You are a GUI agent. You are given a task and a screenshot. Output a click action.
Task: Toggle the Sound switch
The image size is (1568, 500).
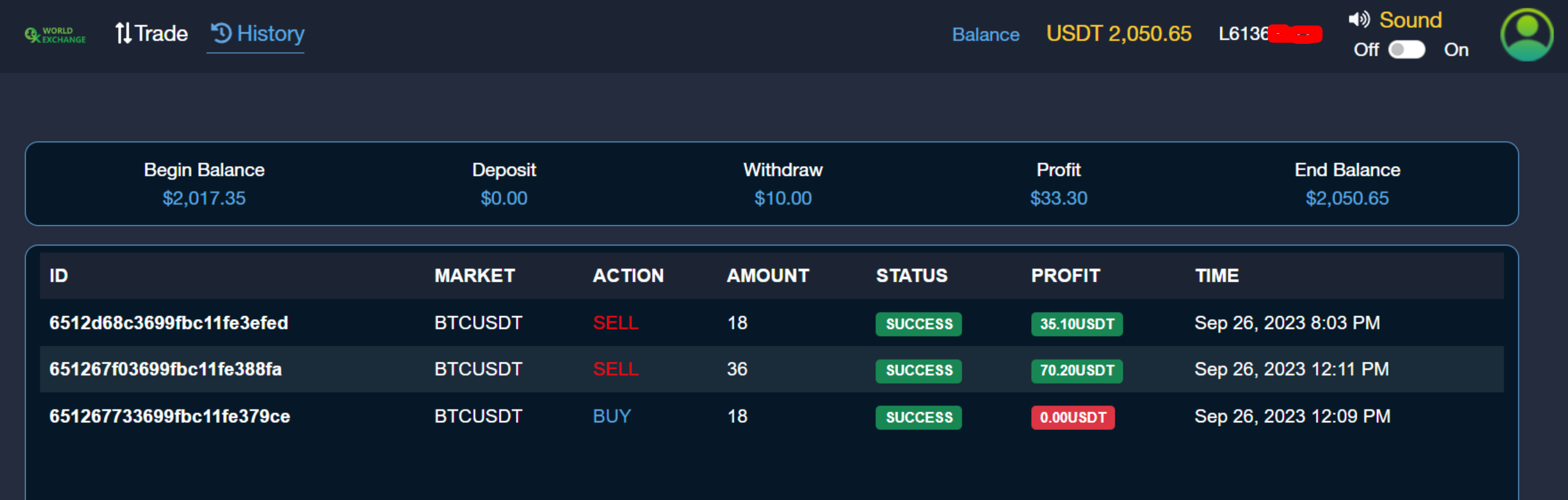(x=1406, y=50)
